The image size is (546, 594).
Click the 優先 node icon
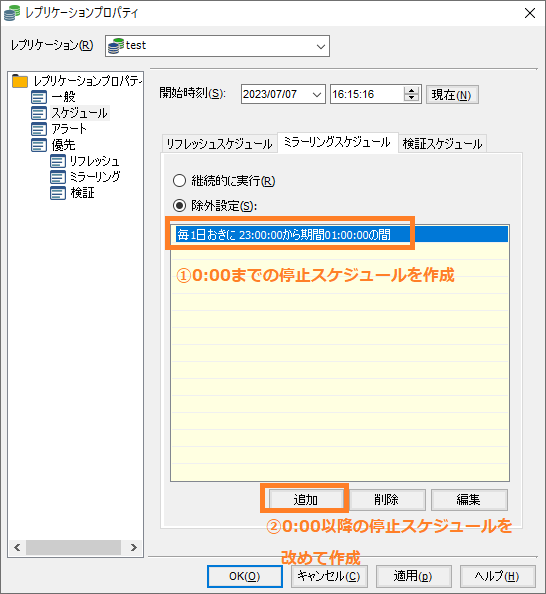point(39,145)
